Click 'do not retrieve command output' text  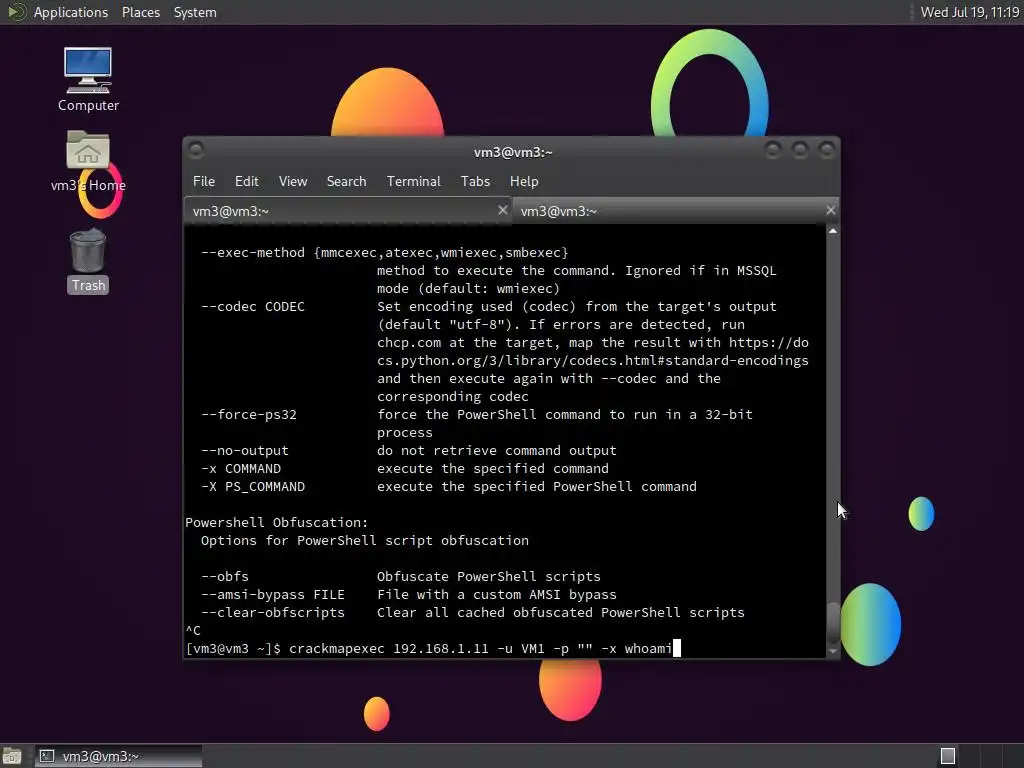pos(496,451)
